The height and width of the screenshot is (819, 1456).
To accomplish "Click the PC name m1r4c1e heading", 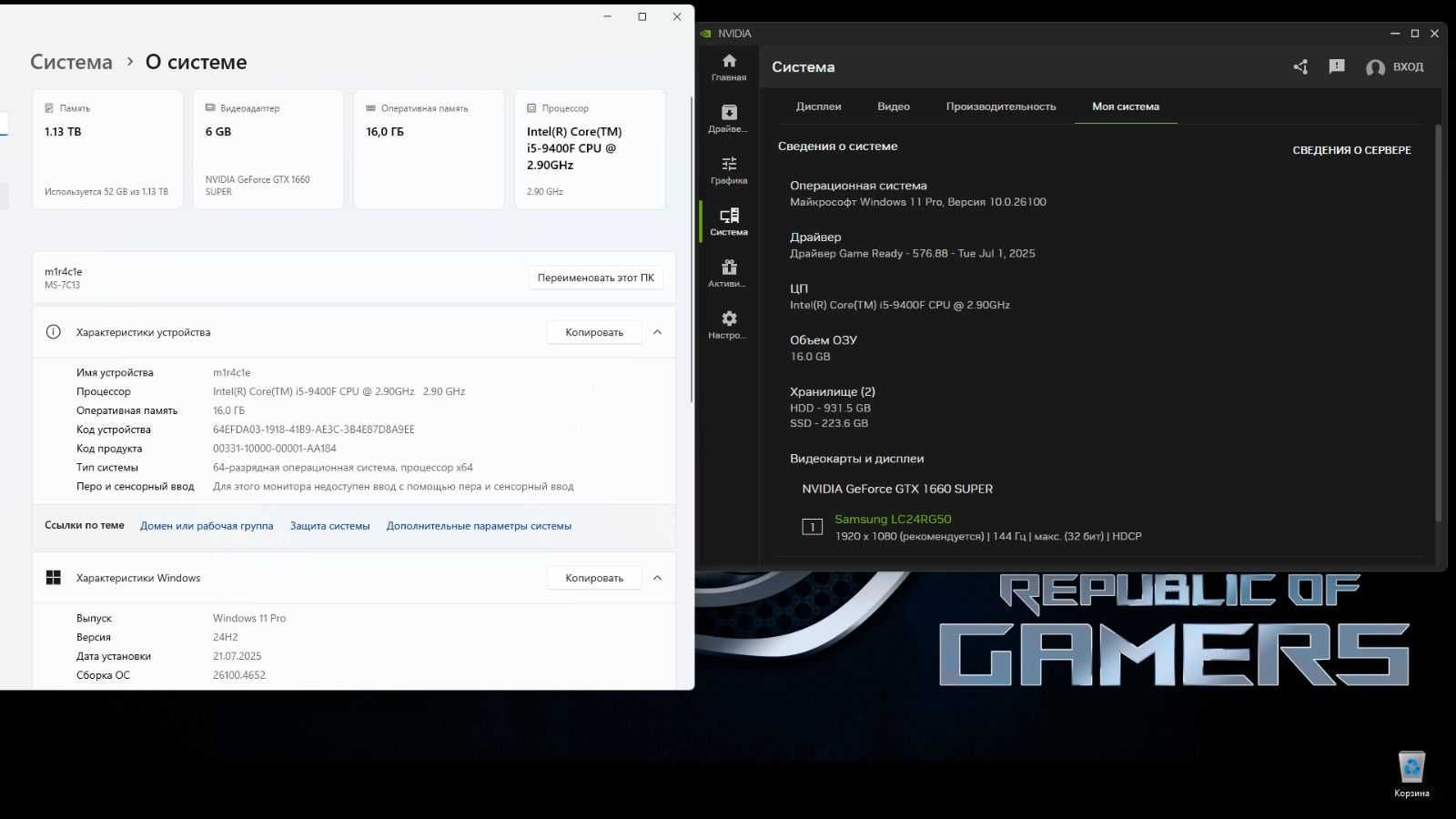I will click(x=64, y=271).
